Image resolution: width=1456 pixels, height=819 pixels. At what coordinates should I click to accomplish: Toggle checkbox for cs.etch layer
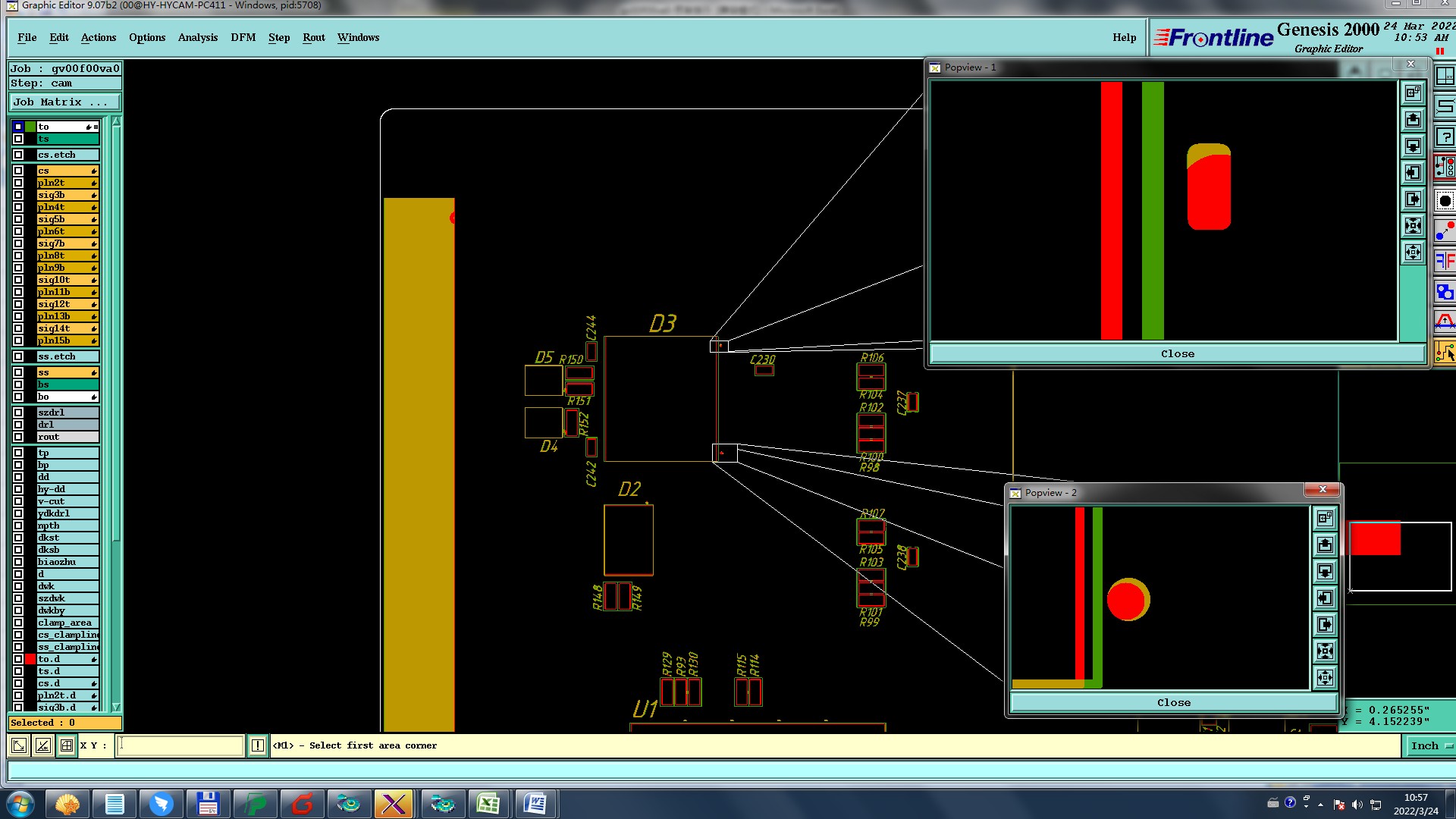coord(18,155)
